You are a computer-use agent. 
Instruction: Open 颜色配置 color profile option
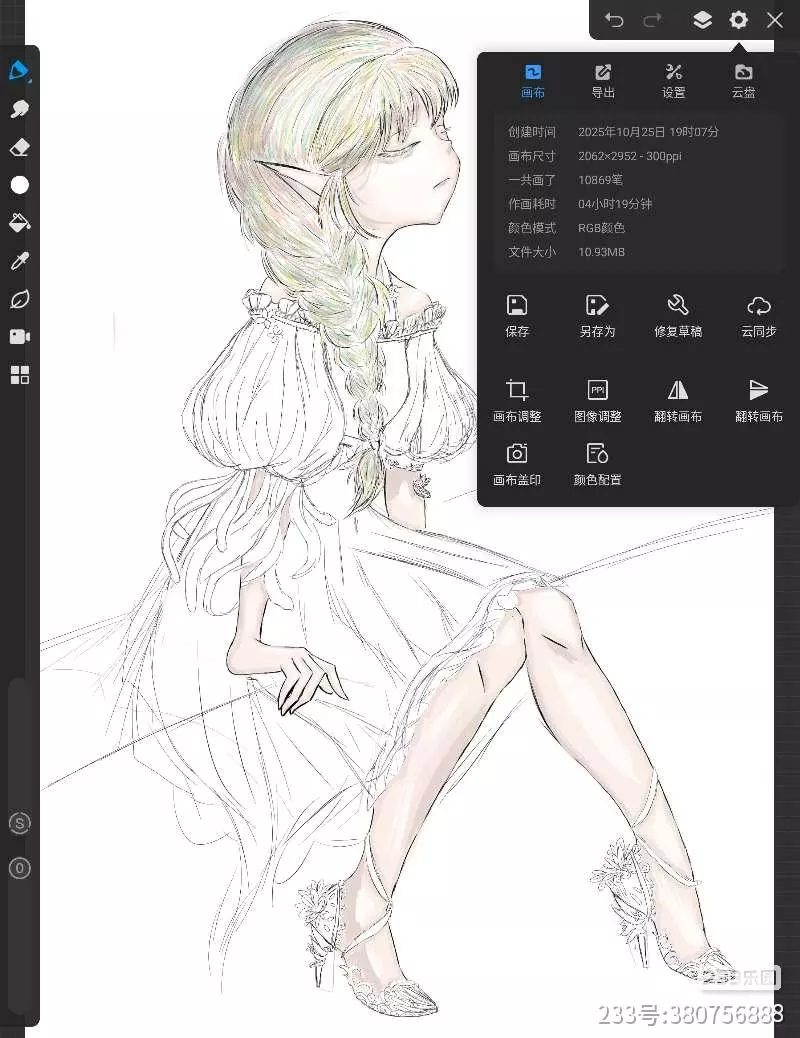[597, 465]
